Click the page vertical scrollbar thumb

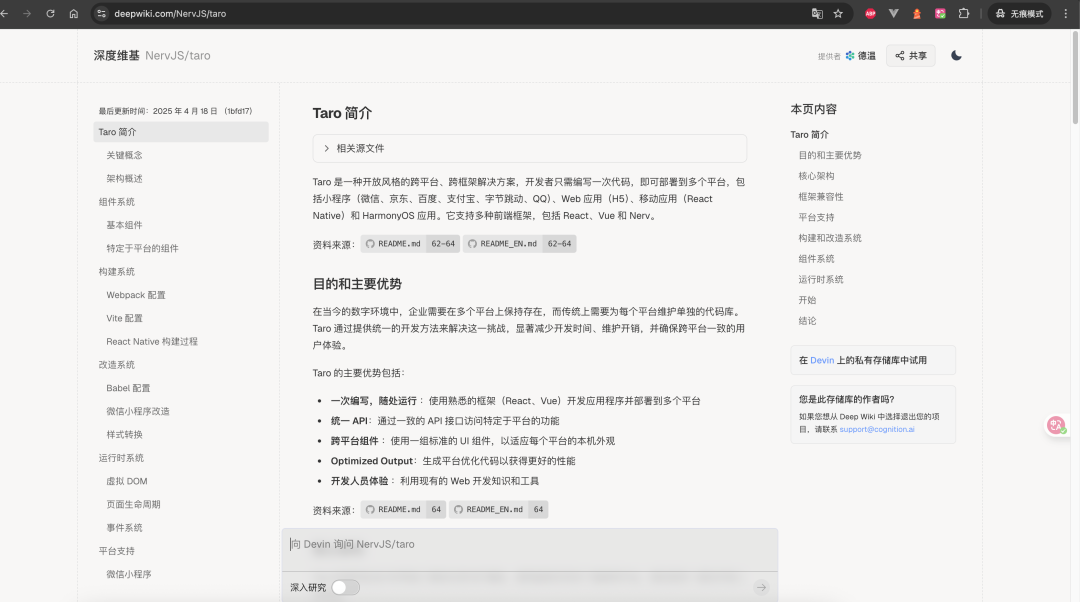1075,77
